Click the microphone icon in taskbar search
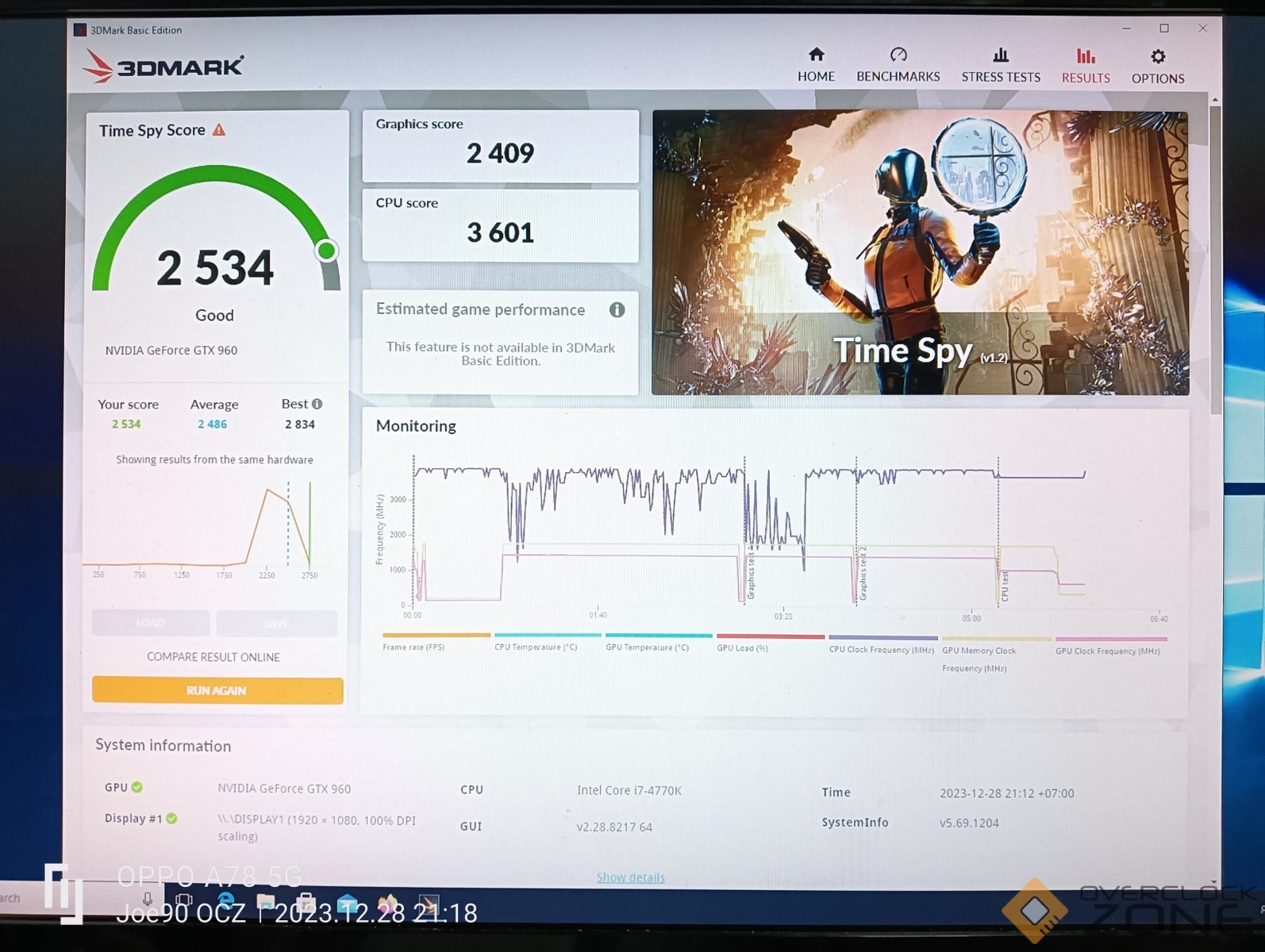 point(148,899)
